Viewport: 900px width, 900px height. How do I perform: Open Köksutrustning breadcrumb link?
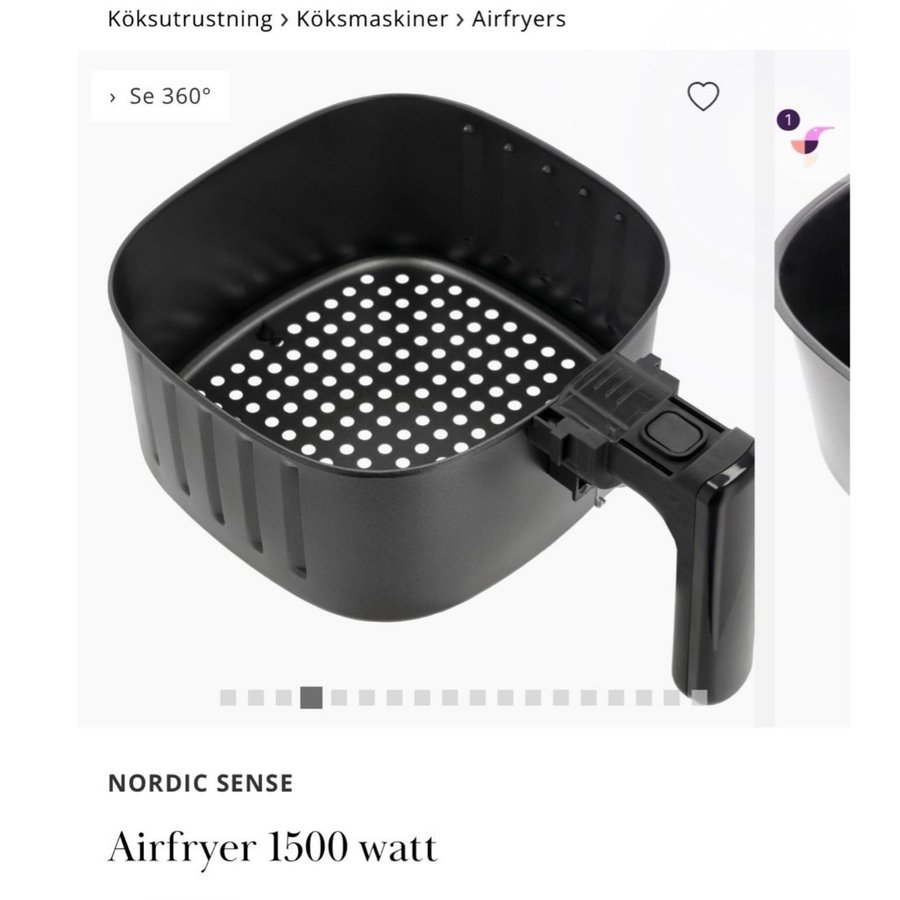[x=190, y=19]
